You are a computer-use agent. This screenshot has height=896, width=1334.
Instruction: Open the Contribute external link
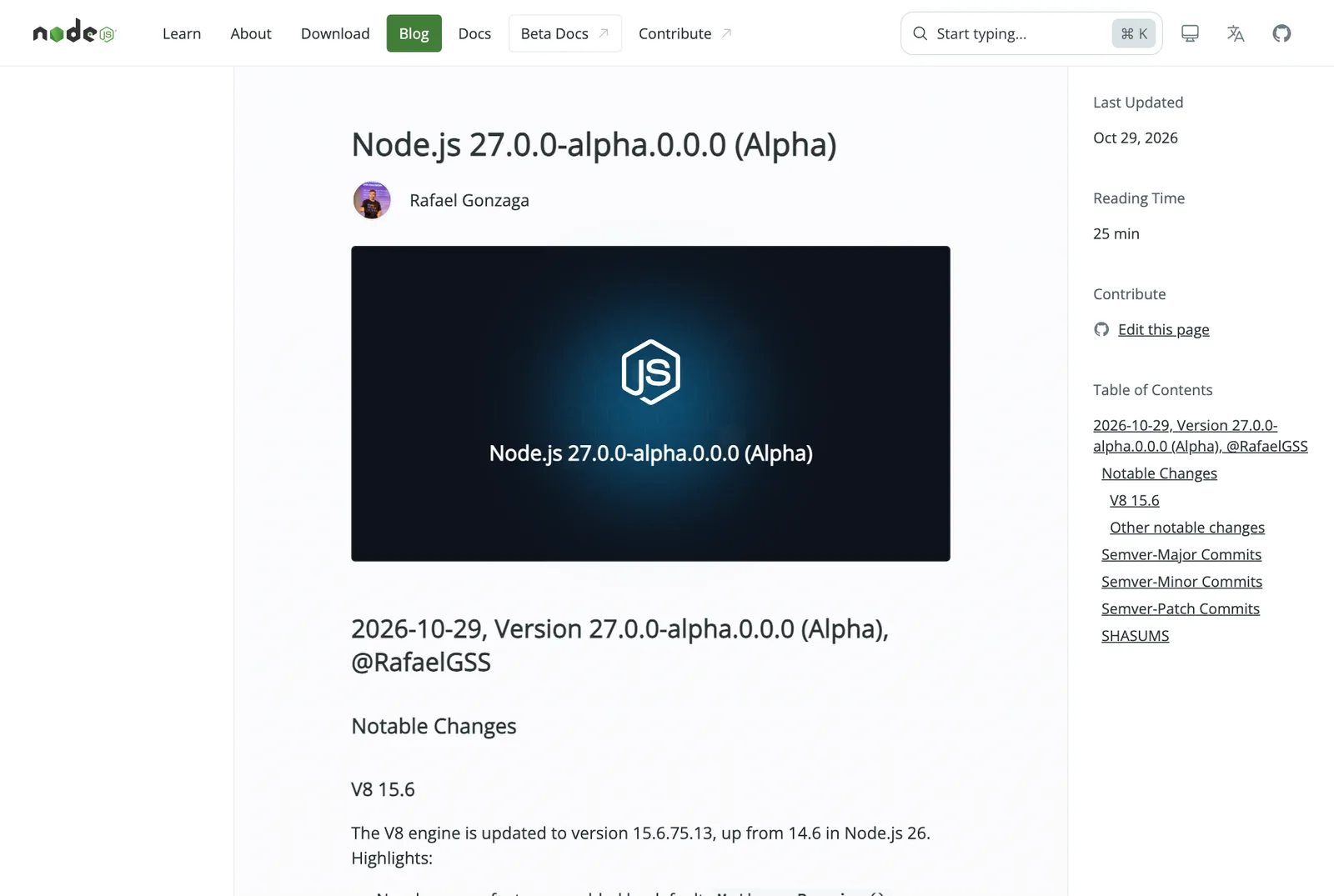point(685,33)
